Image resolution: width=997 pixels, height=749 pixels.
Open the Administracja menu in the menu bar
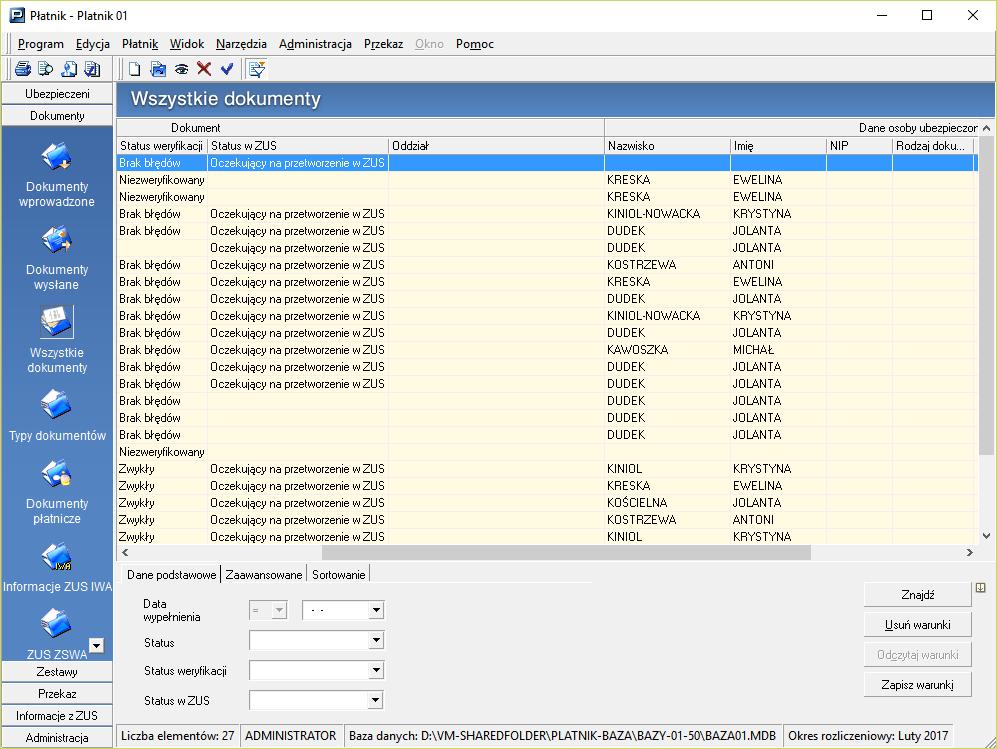tap(315, 44)
